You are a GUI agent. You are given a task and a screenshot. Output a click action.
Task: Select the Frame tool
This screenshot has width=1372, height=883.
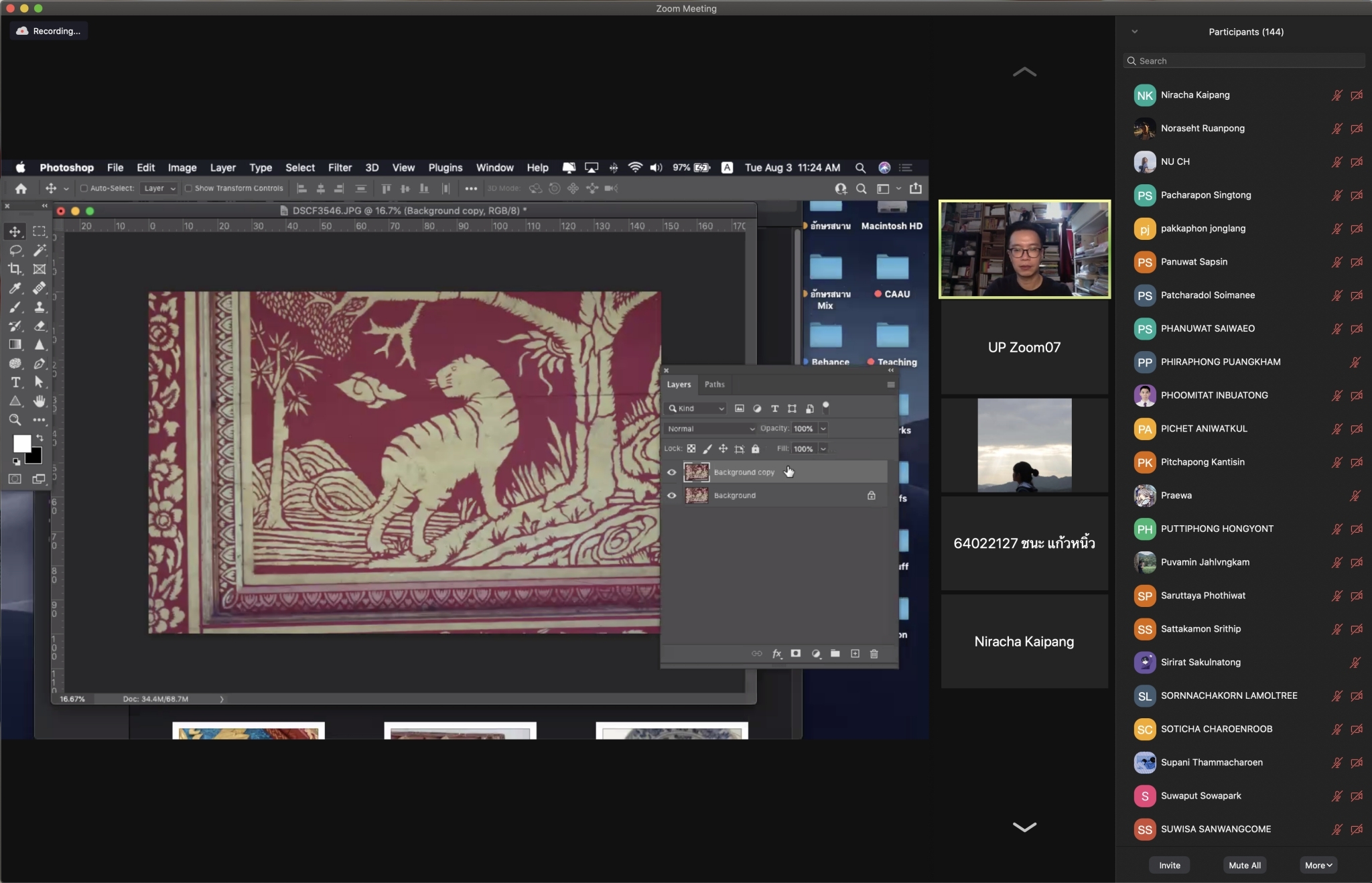[x=40, y=269]
